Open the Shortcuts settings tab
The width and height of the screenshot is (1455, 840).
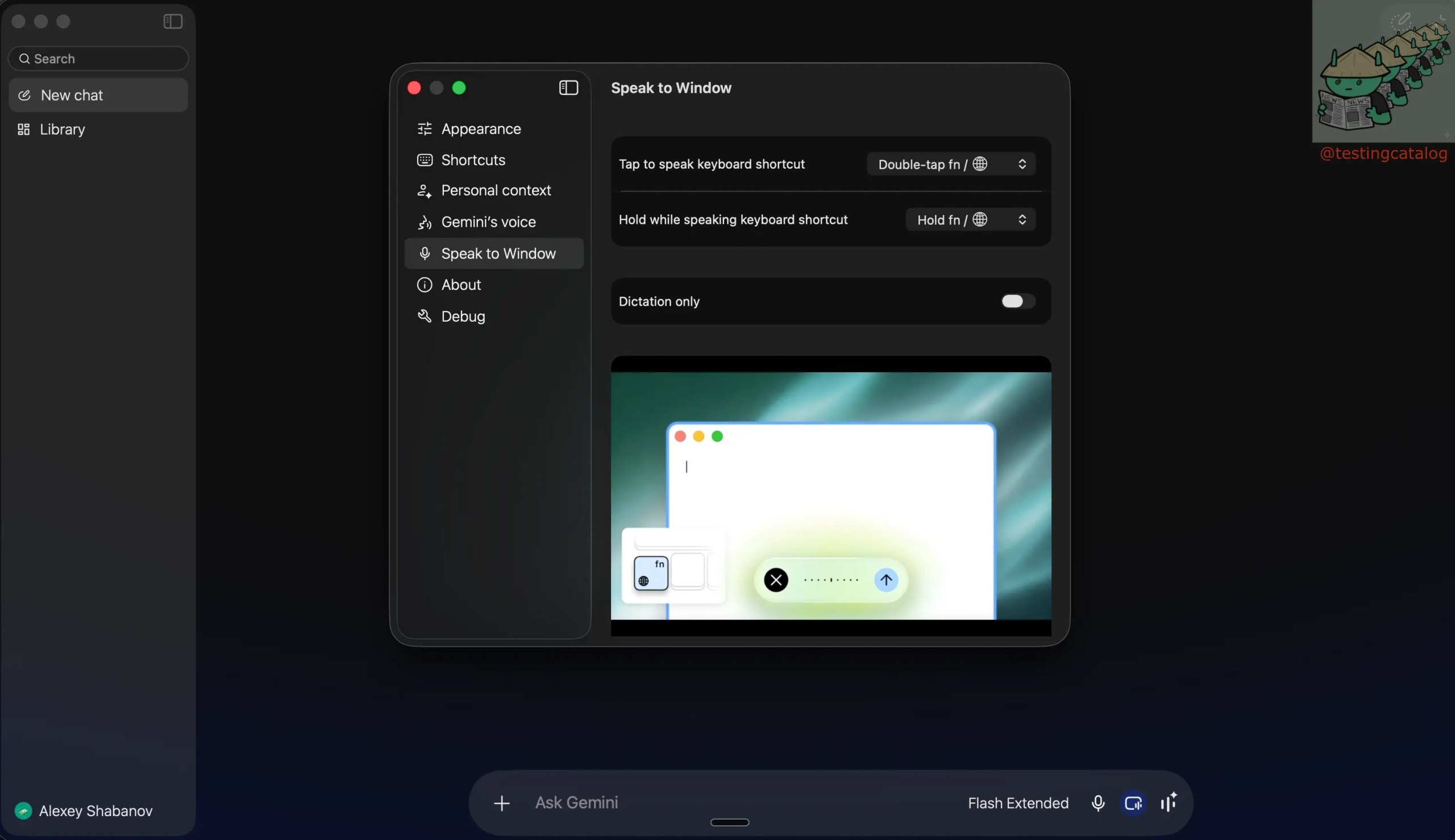tap(494, 160)
